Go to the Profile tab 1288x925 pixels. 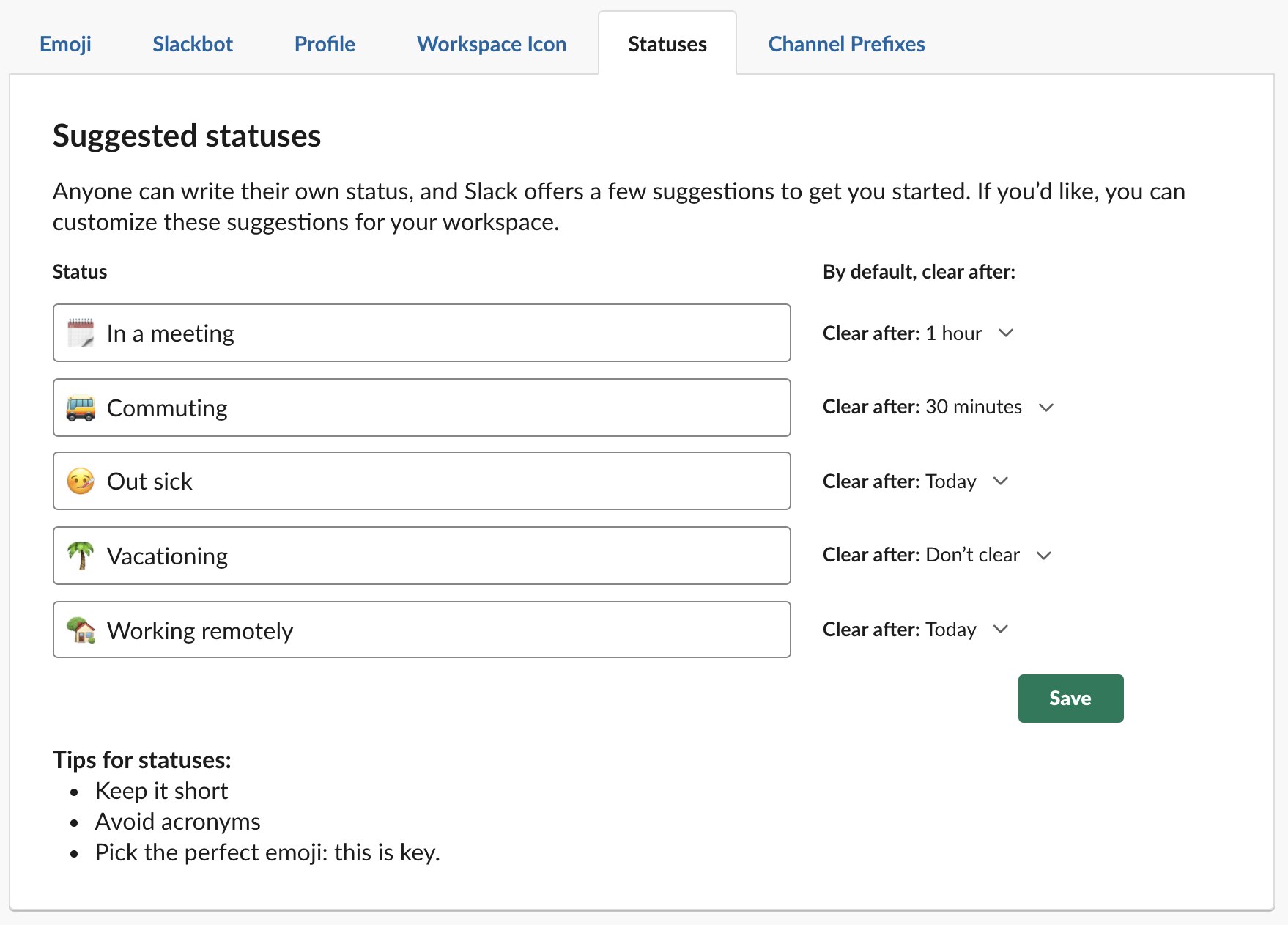click(325, 44)
